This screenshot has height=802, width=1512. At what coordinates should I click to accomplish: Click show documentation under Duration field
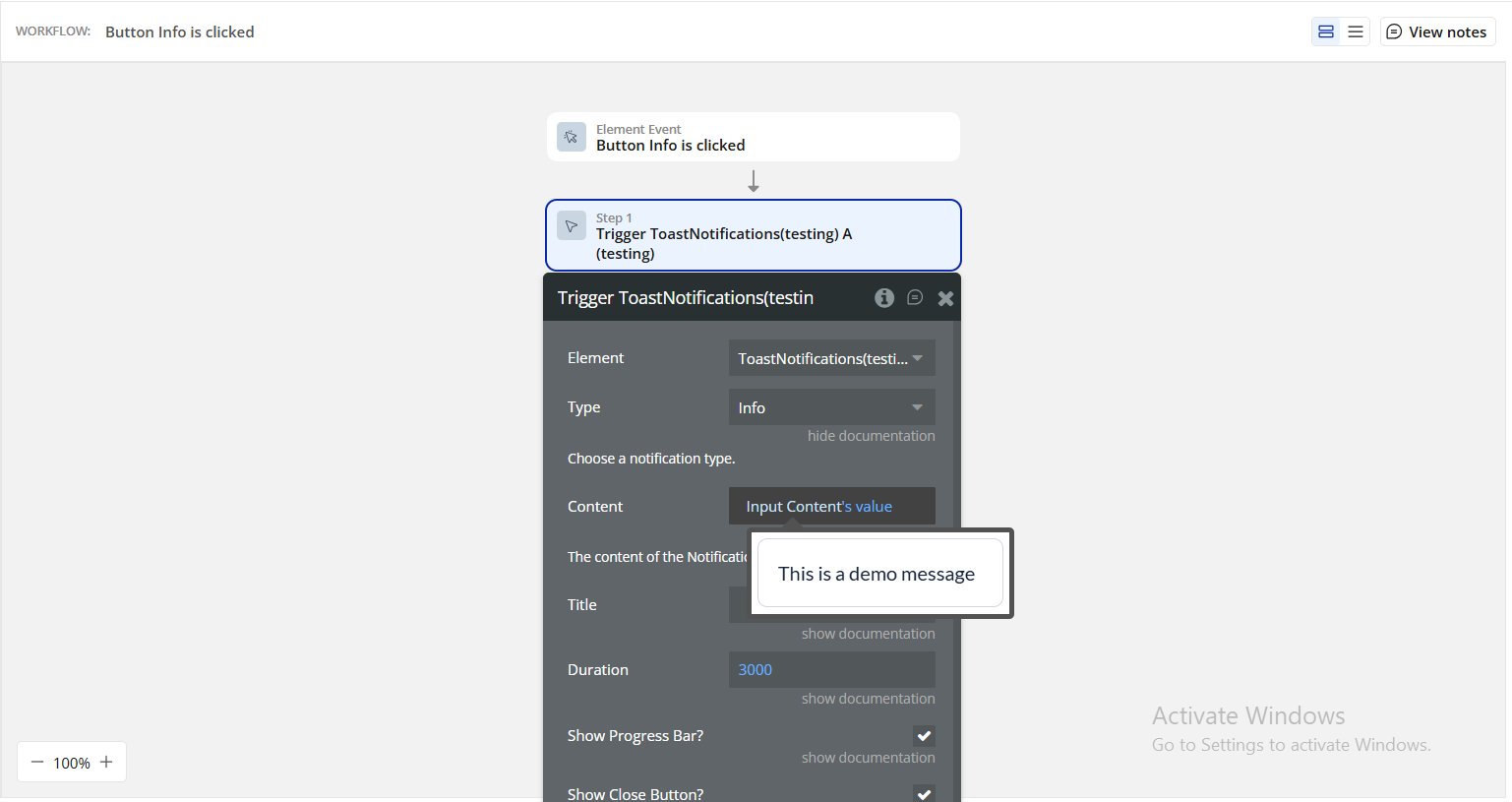coord(868,699)
